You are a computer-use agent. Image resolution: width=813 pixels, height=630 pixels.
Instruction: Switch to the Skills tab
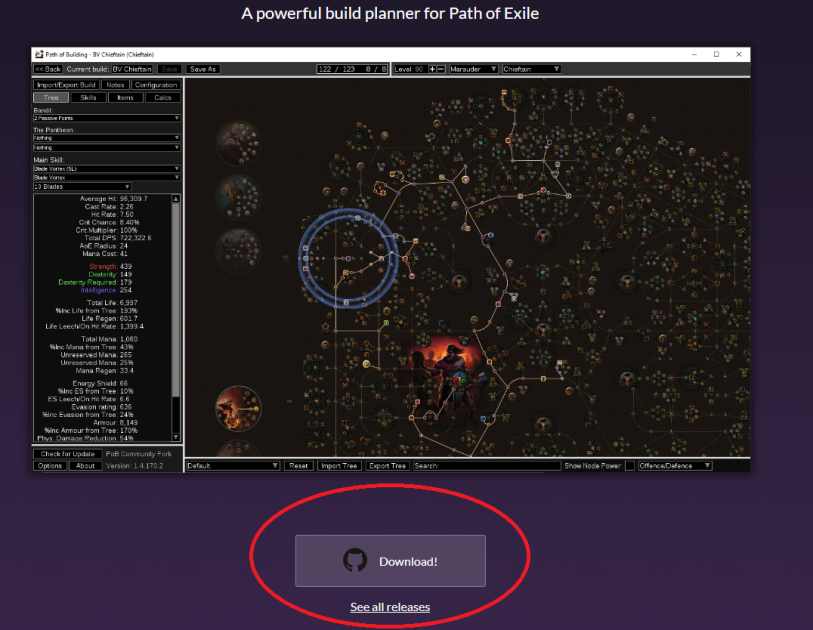[x=88, y=98]
